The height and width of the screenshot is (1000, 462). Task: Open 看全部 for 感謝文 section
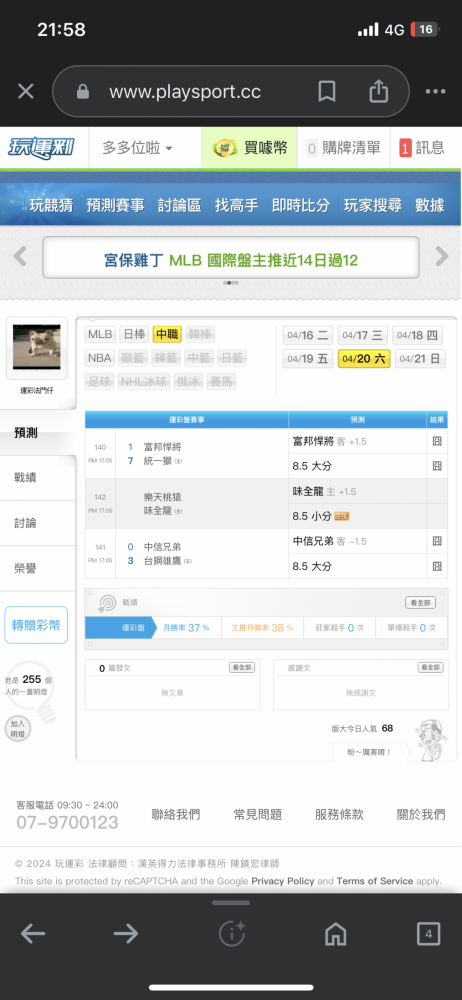431,667
